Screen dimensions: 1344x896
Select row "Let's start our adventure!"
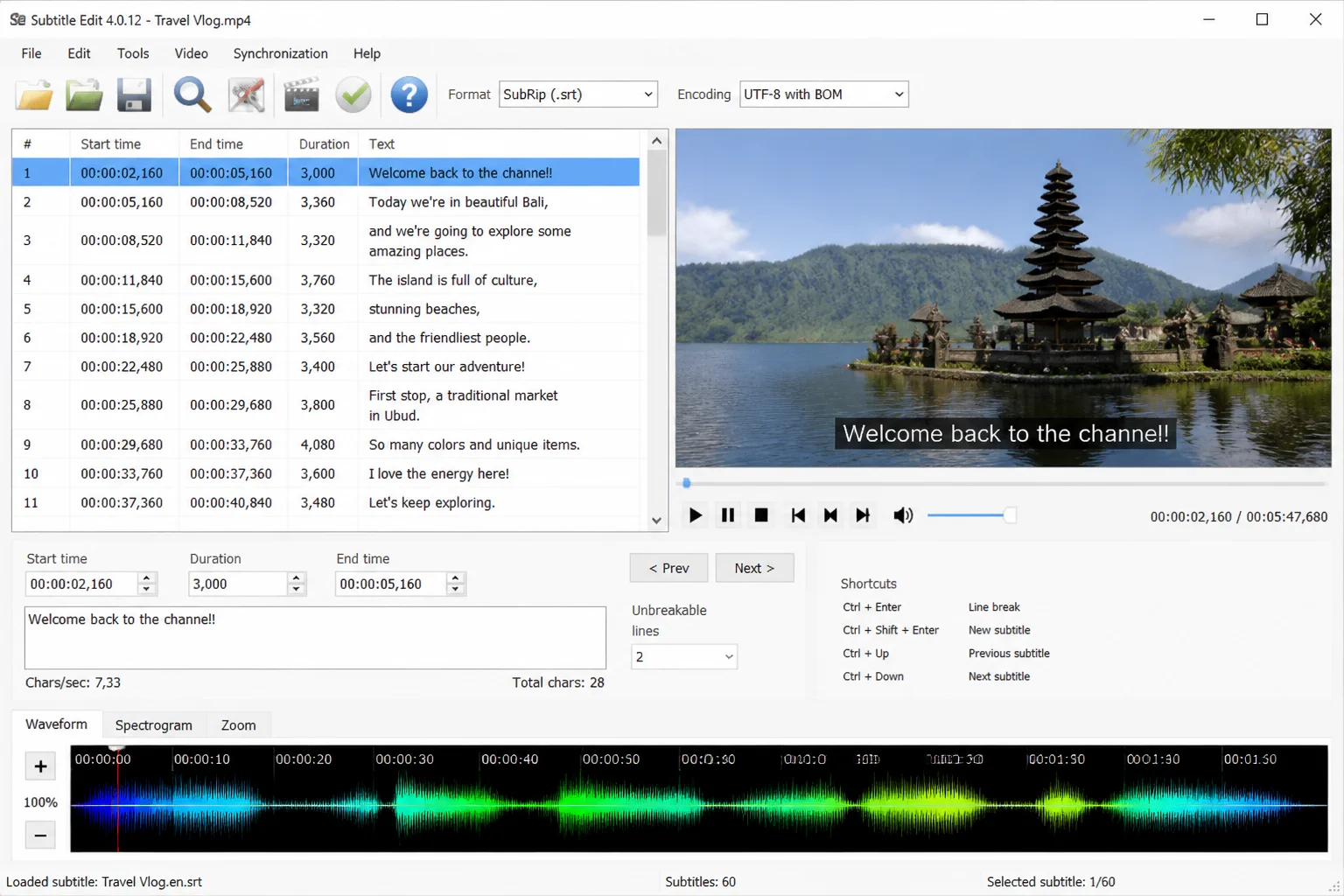(x=325, y=367)
